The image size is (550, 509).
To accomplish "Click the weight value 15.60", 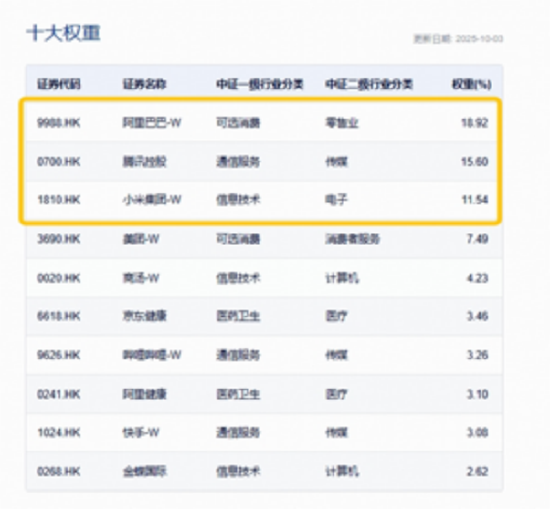I will pyautogui.click(x=475, y=162).
